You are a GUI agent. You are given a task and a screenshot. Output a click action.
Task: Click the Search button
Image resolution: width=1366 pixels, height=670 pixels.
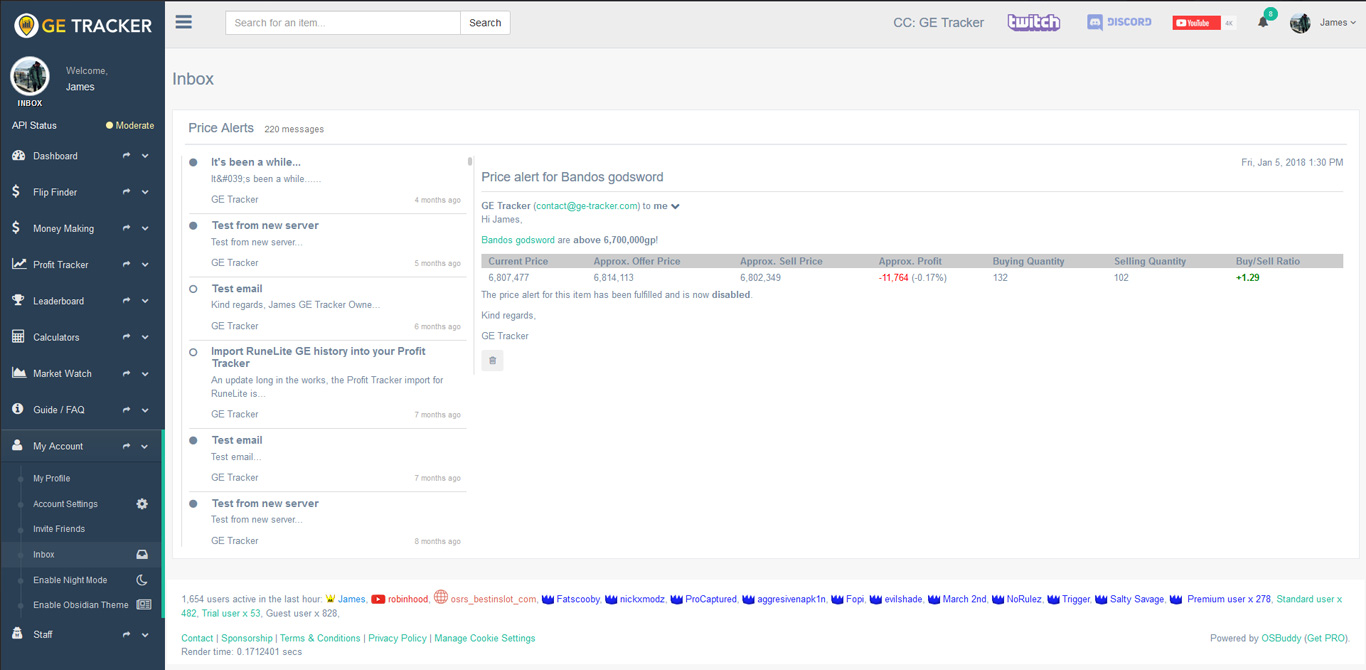(485, 22)
